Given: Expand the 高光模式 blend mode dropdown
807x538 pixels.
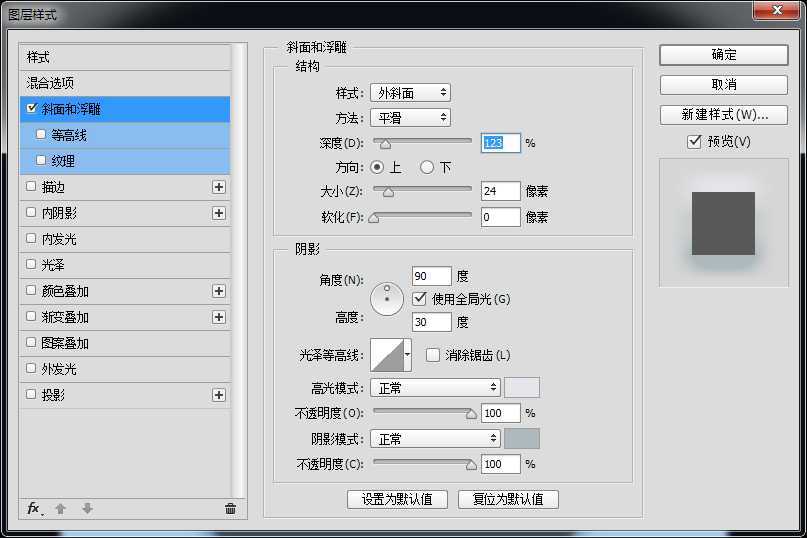Looking at the screenshot, I should pos(434,387).
